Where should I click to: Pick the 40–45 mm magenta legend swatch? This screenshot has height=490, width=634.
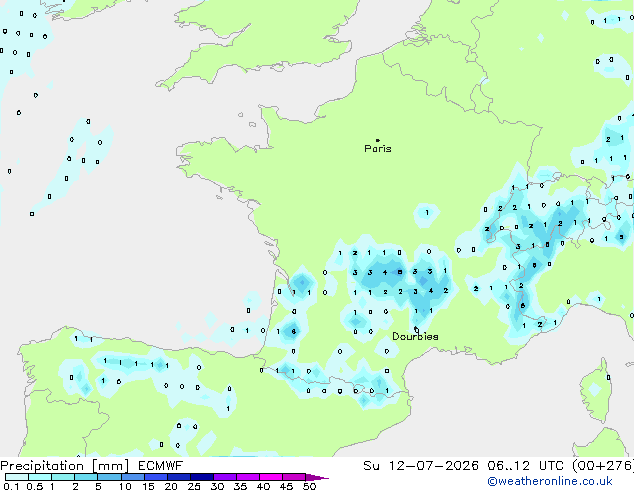pyautogui.click(x=271, y=477)
